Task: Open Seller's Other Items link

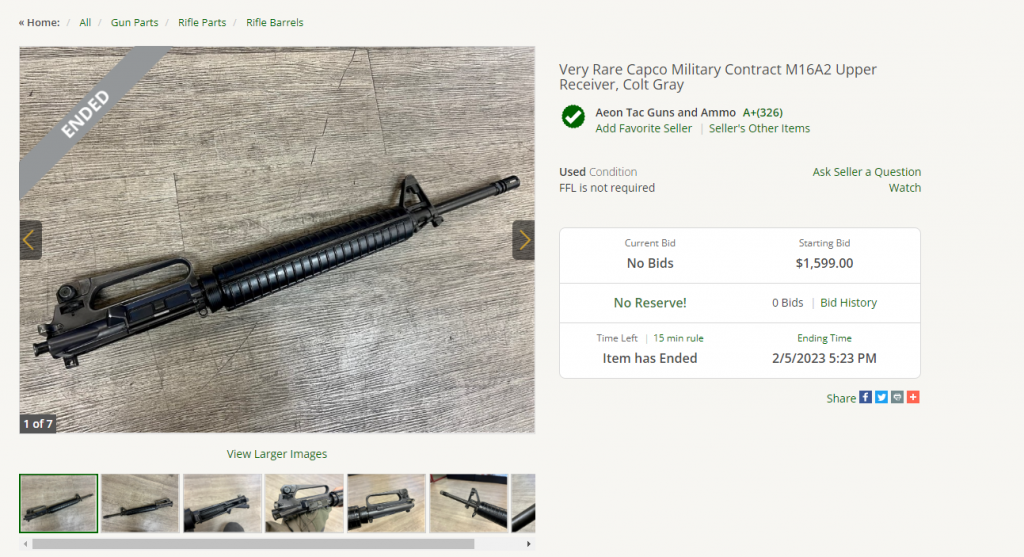Action: click(x=759, y=128)
